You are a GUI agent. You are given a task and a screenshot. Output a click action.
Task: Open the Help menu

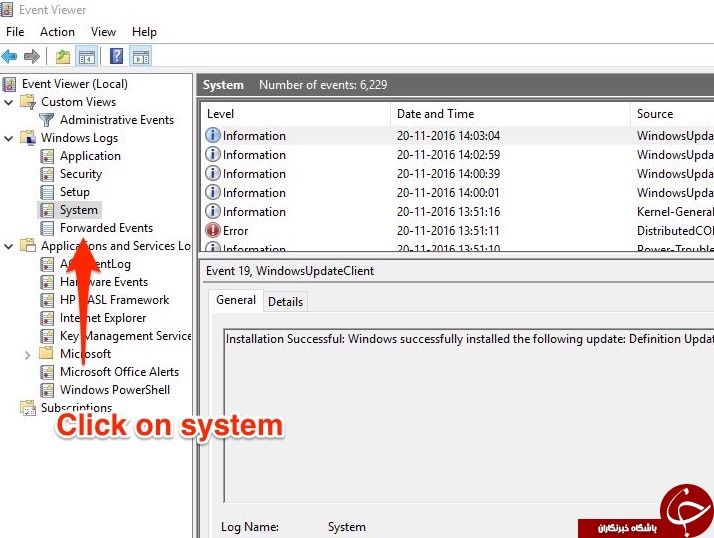(144, 32)
